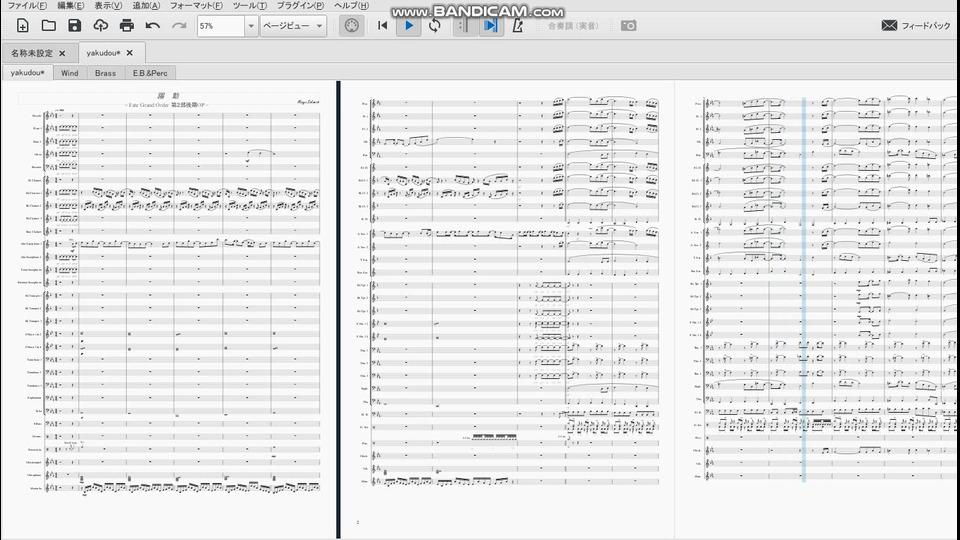Switch to the E.B.&Perc part tab
The width and height of the screenshot is (960, 540).
pos(150,73)
